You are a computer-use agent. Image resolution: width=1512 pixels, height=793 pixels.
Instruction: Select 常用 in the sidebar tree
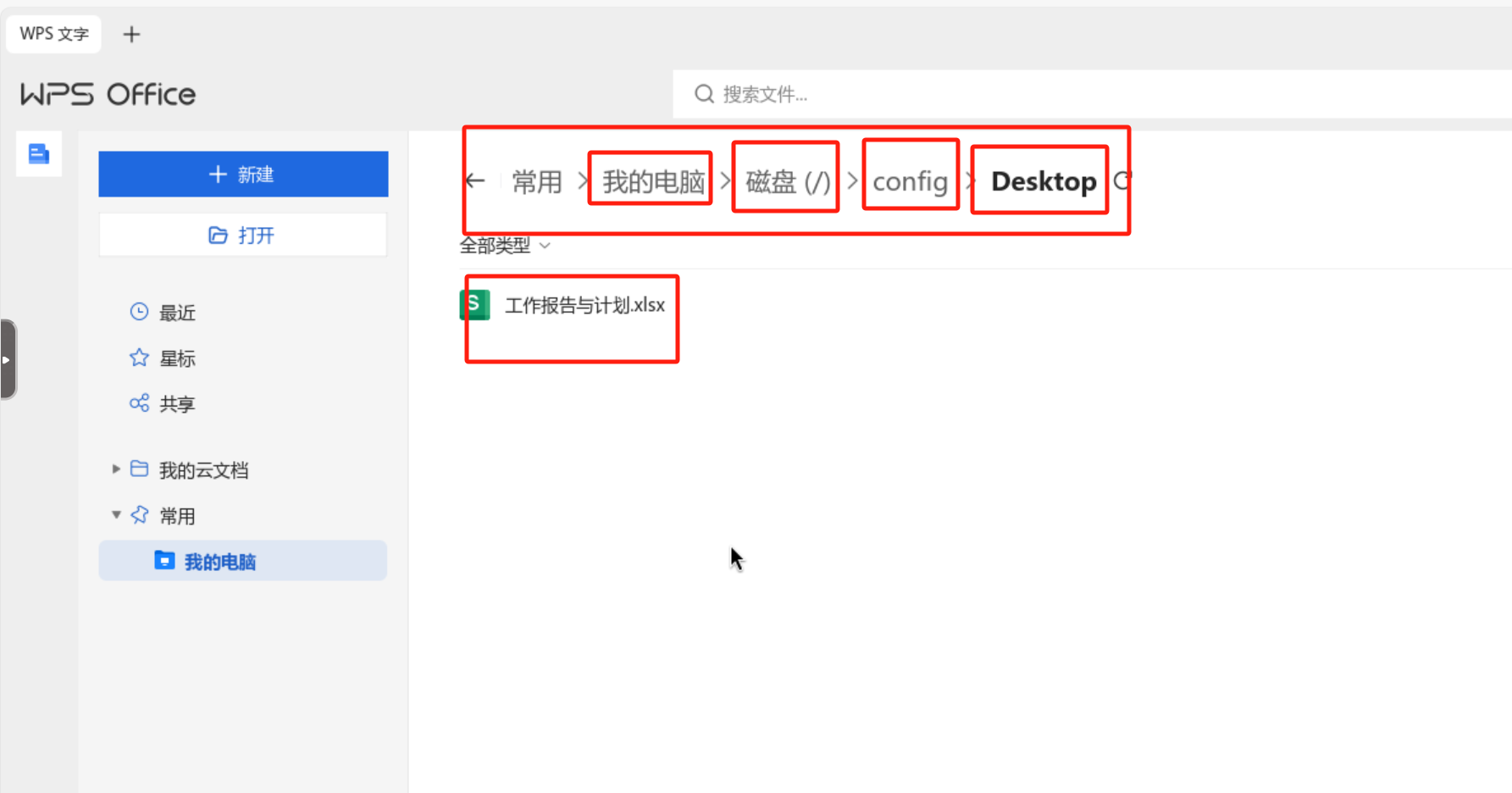[178, 516]
